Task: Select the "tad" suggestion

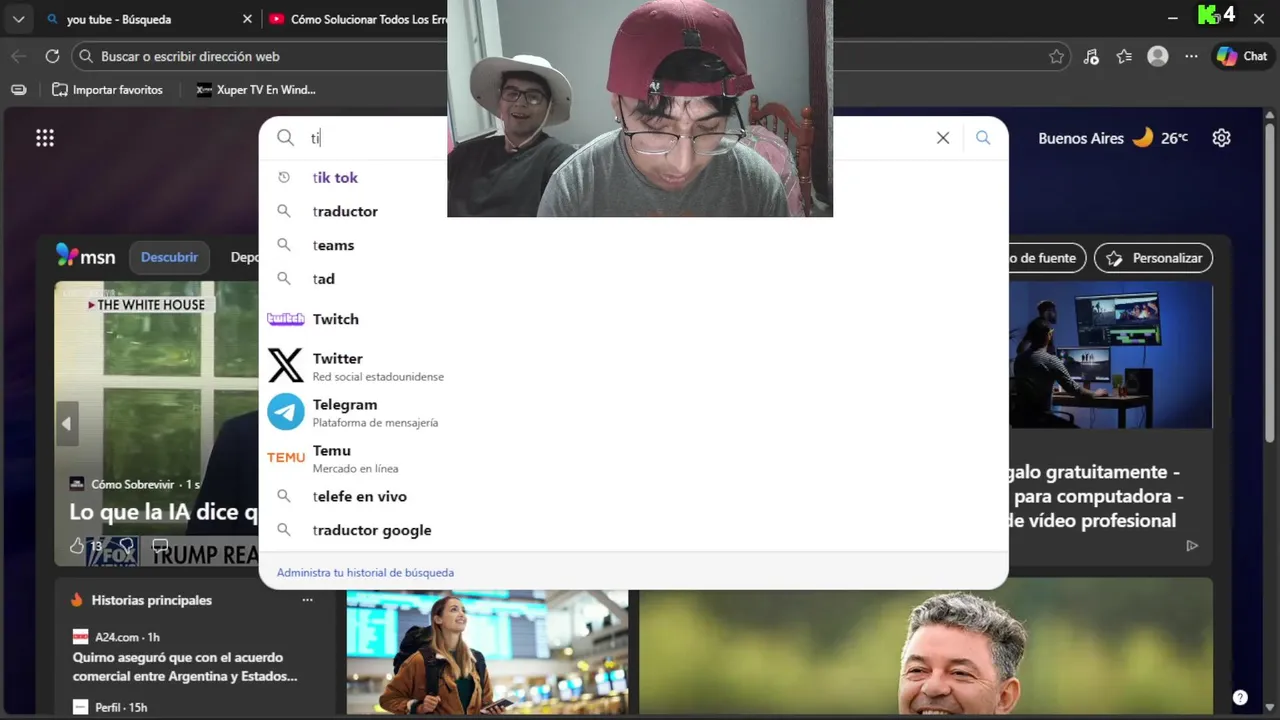Action: [x=633, y=279]
